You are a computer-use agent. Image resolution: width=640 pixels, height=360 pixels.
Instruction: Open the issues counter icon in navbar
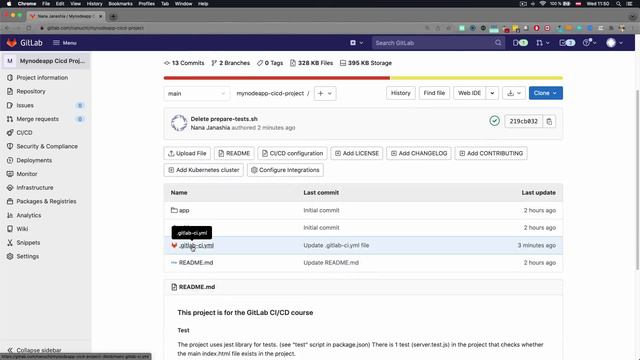(520, 43)
